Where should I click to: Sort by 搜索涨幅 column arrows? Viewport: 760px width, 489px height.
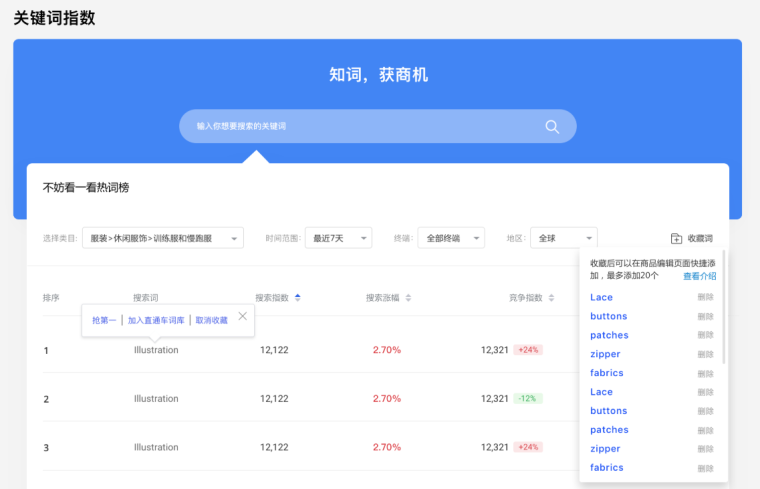[x=407, y=298]
